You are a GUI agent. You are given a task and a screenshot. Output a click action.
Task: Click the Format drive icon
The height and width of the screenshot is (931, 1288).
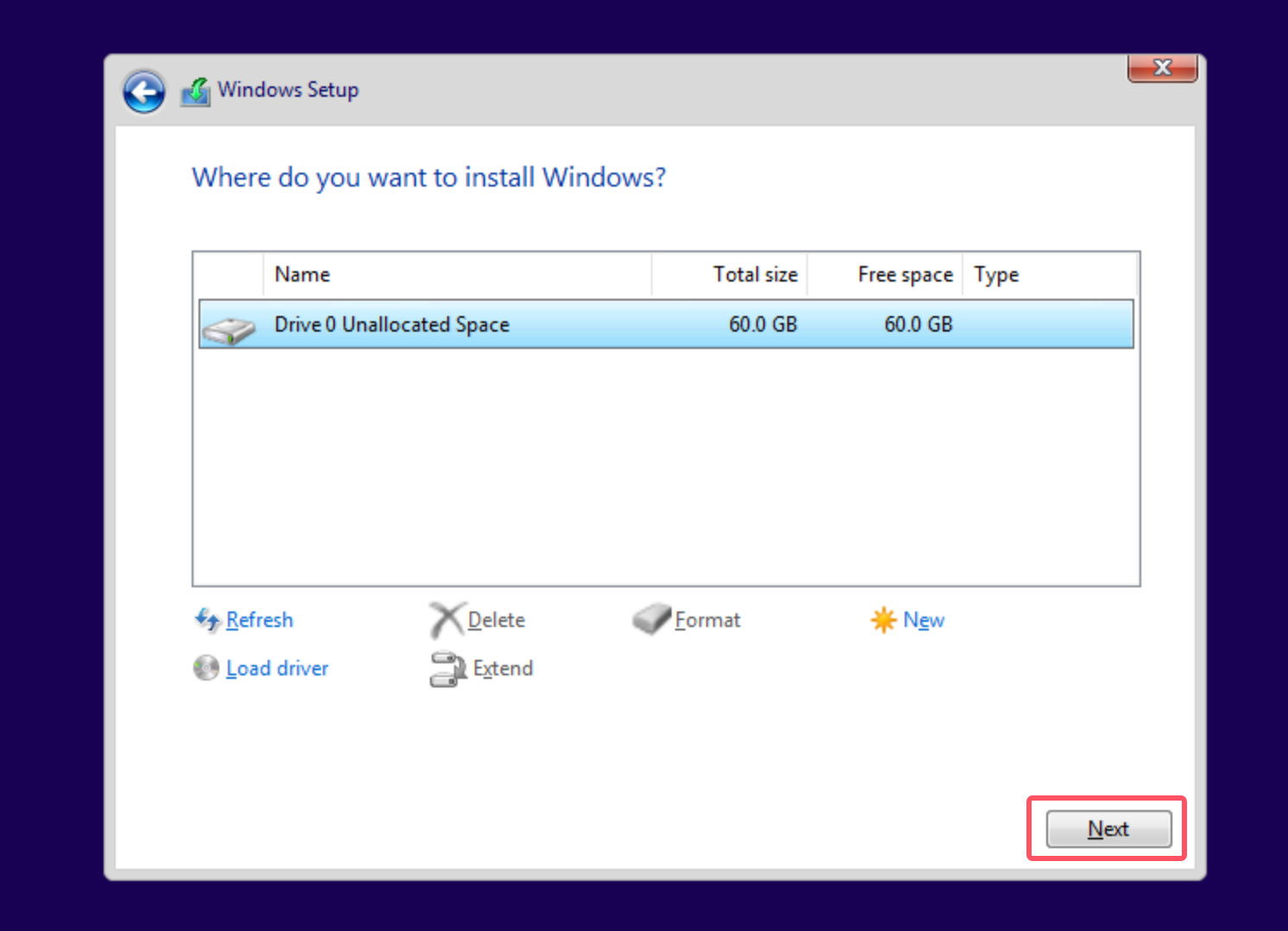click(651, 618)
